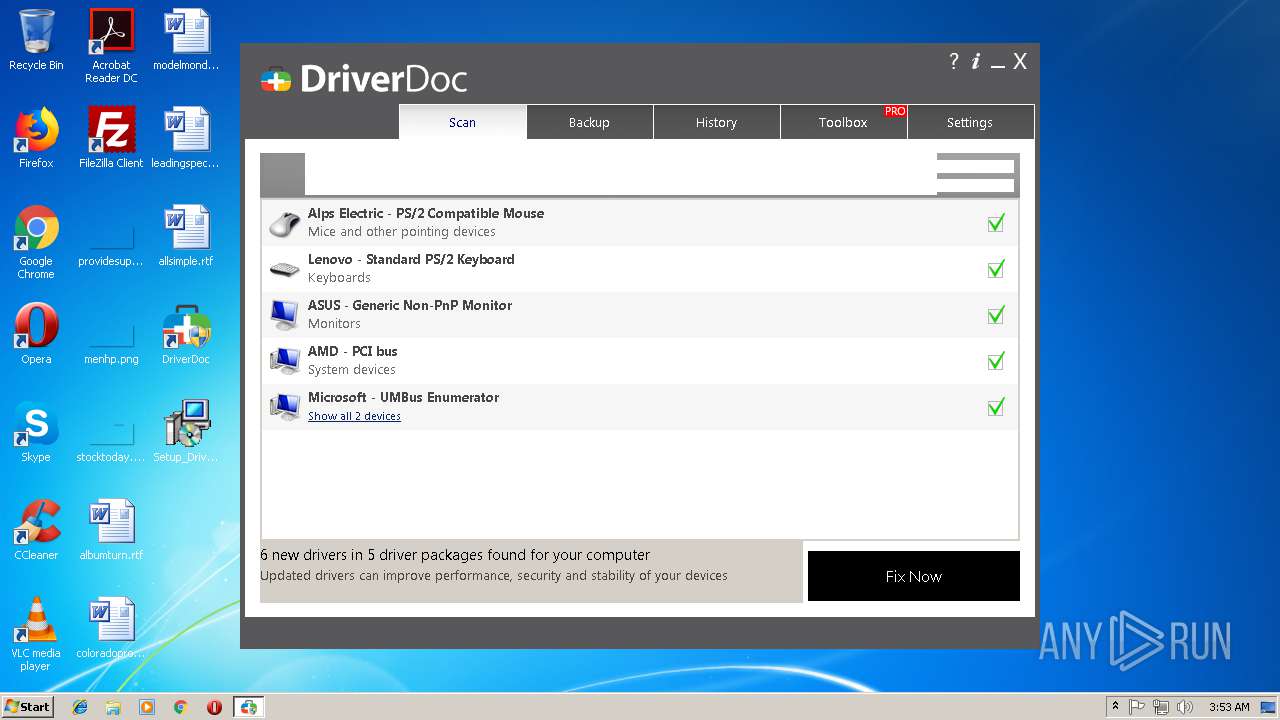Click the network tray icon

[1161, 707]
